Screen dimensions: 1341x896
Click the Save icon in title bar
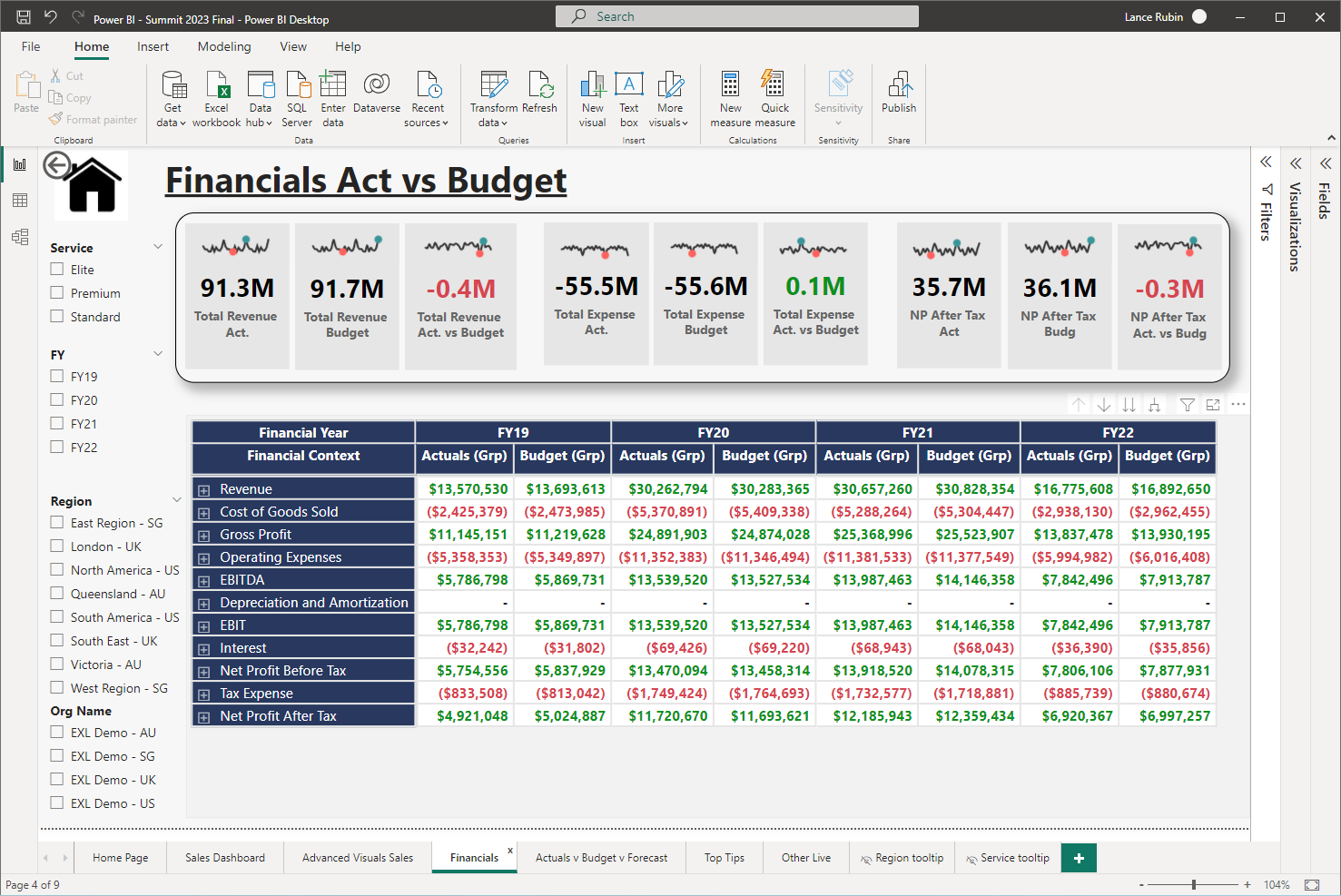click(24, 16)
